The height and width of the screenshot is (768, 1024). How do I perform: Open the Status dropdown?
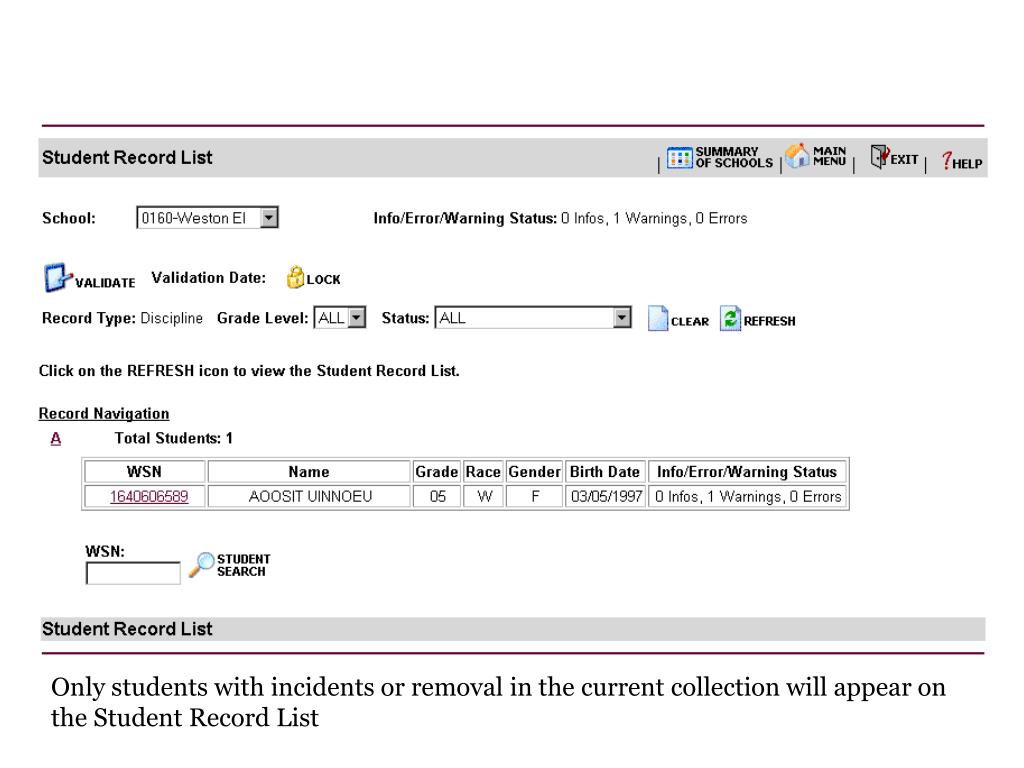click(533, 318)
